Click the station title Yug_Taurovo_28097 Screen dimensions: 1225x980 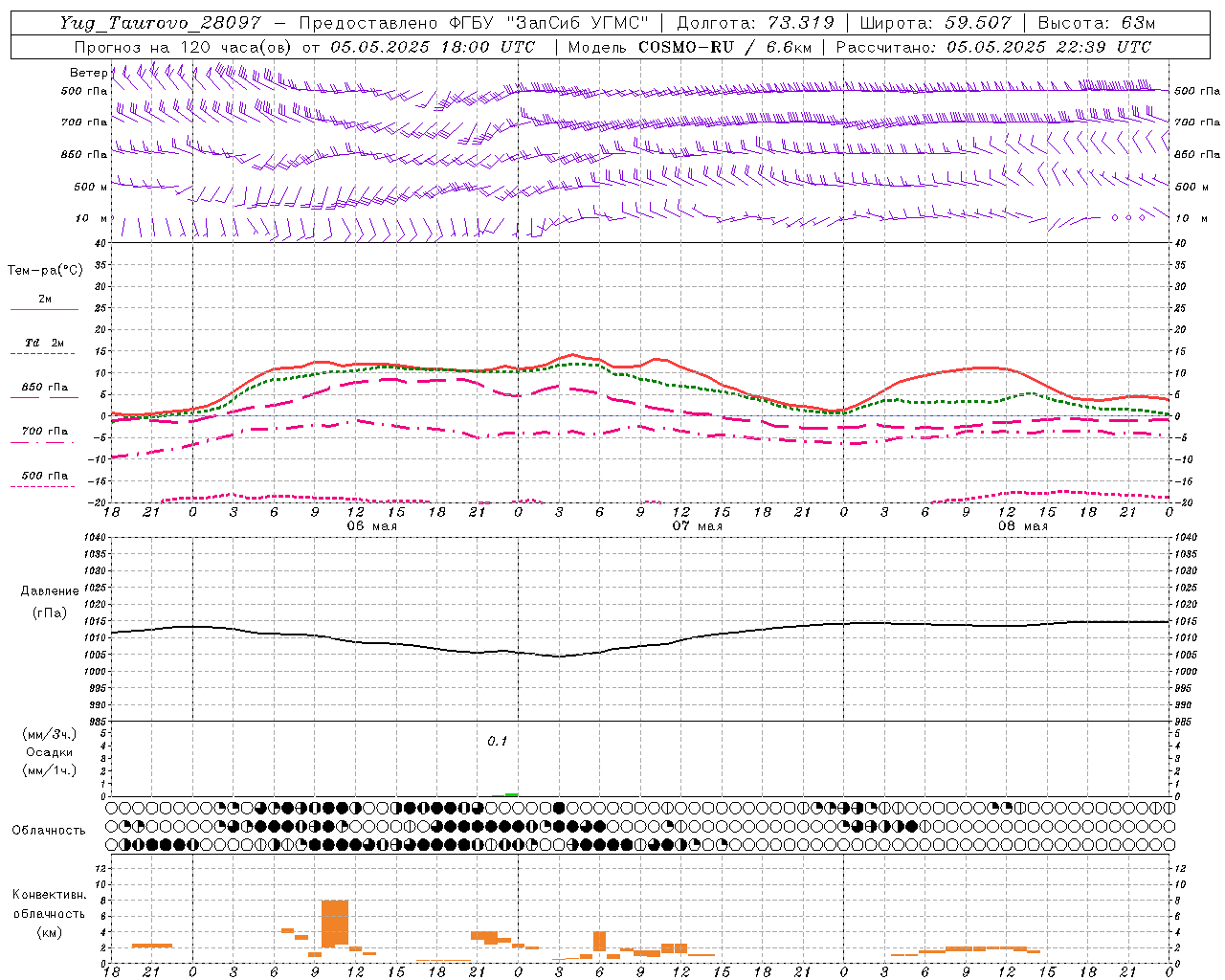tap(160, 23)
